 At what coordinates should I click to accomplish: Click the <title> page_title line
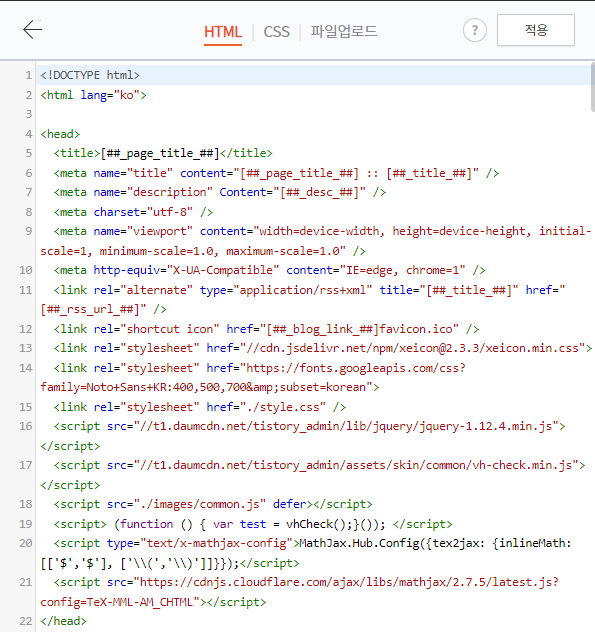163,153
